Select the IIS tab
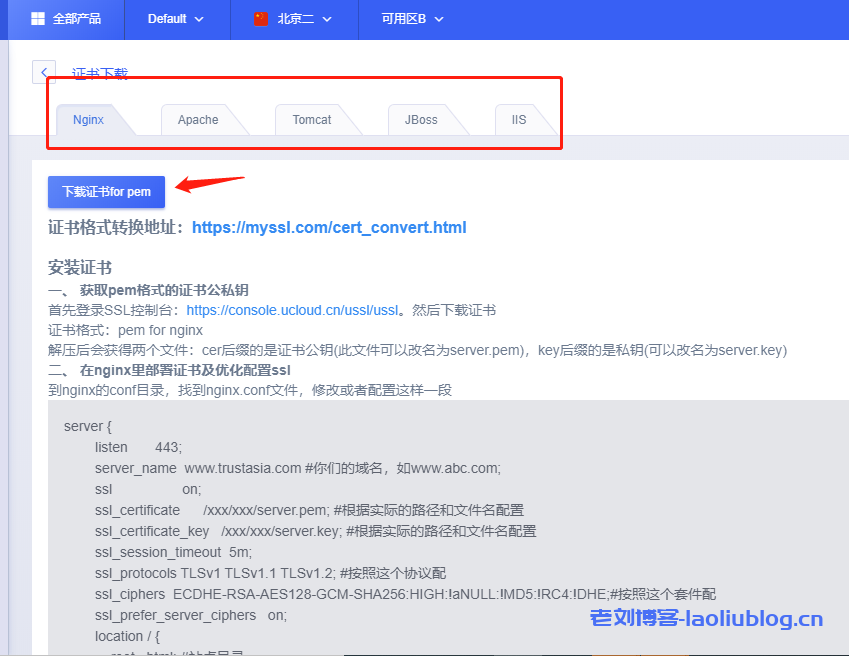This screenshot has height=656, width=849. (519, 120)
